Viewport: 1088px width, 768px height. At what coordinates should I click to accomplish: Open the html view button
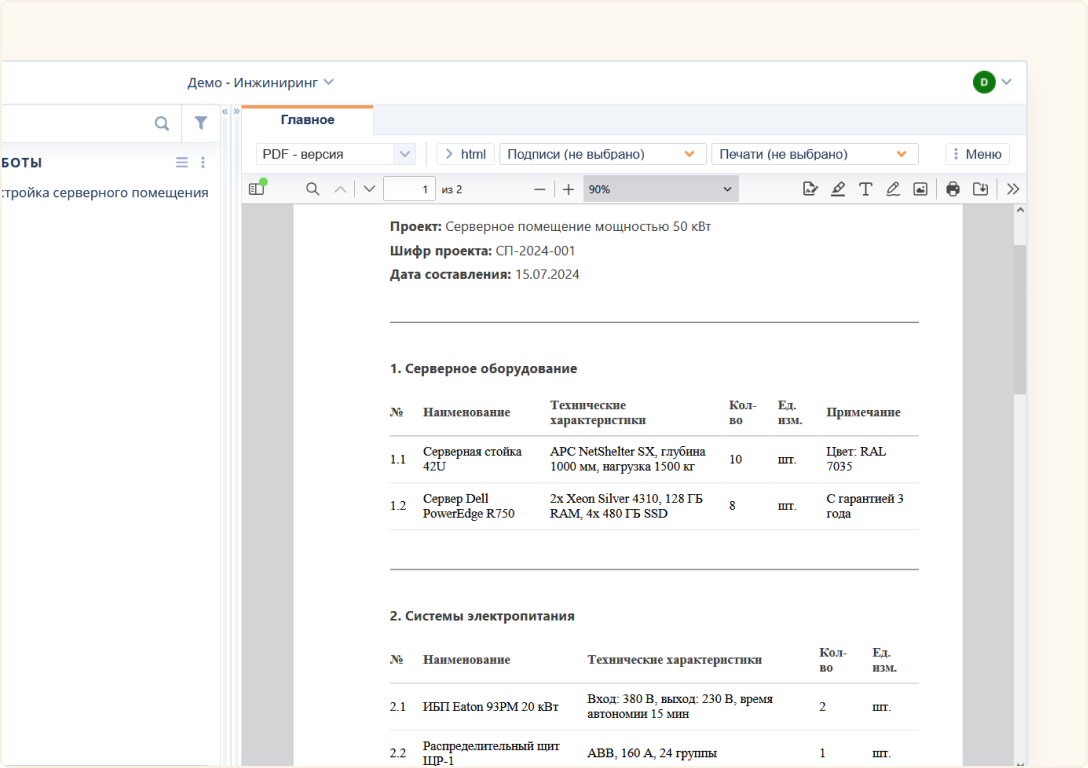pos(464,154)
